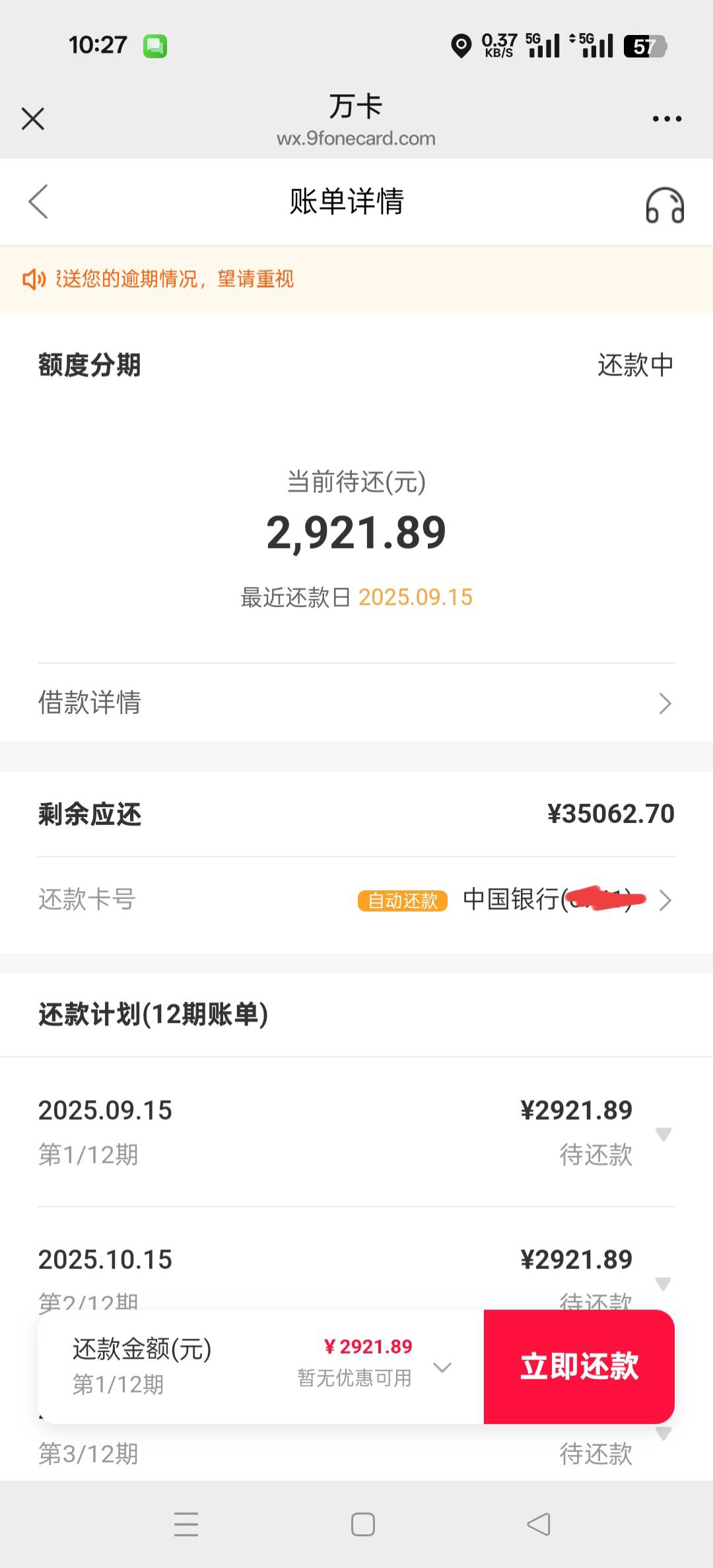The image size is (713, 1568).
Task: Open 还款卡号 bank card selection chevron
Action: 665,900
